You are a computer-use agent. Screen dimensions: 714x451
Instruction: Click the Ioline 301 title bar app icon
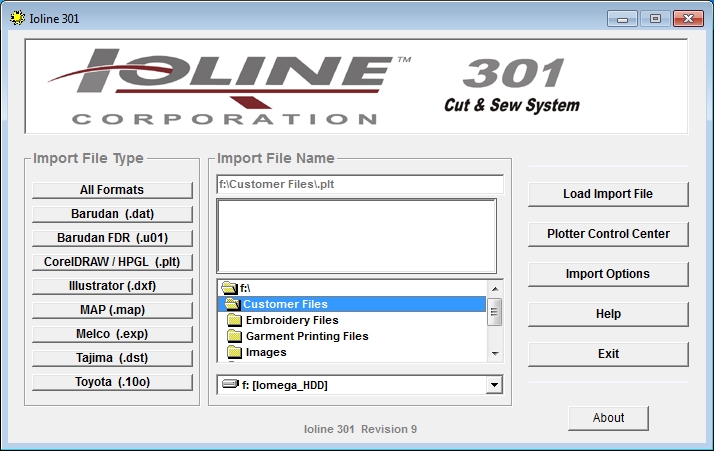(17, 18)
